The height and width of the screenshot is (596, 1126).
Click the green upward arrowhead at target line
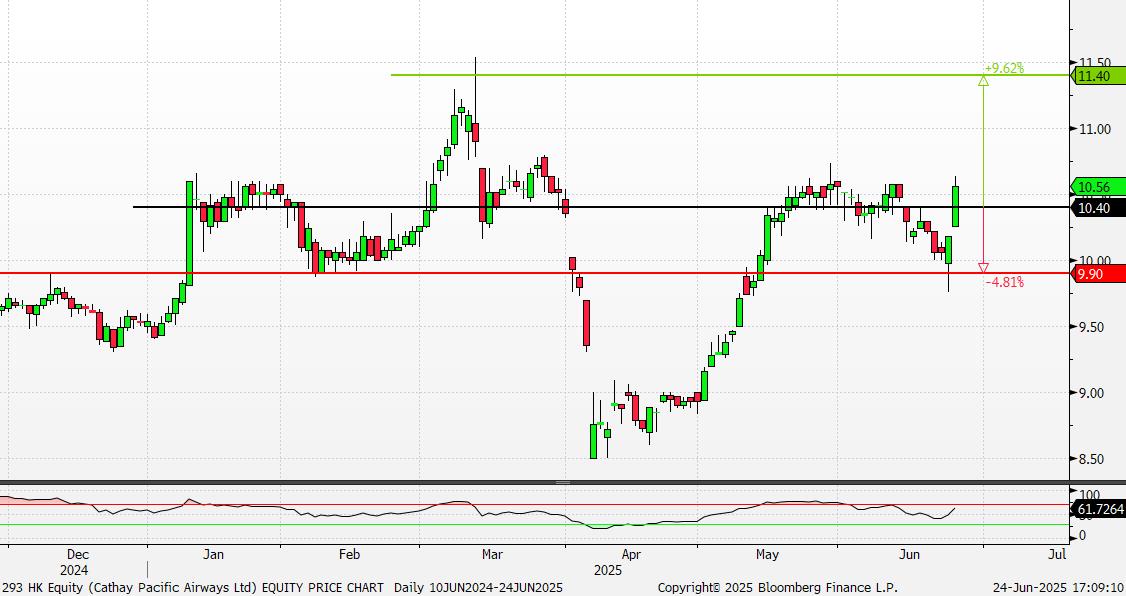coord(983,80)
